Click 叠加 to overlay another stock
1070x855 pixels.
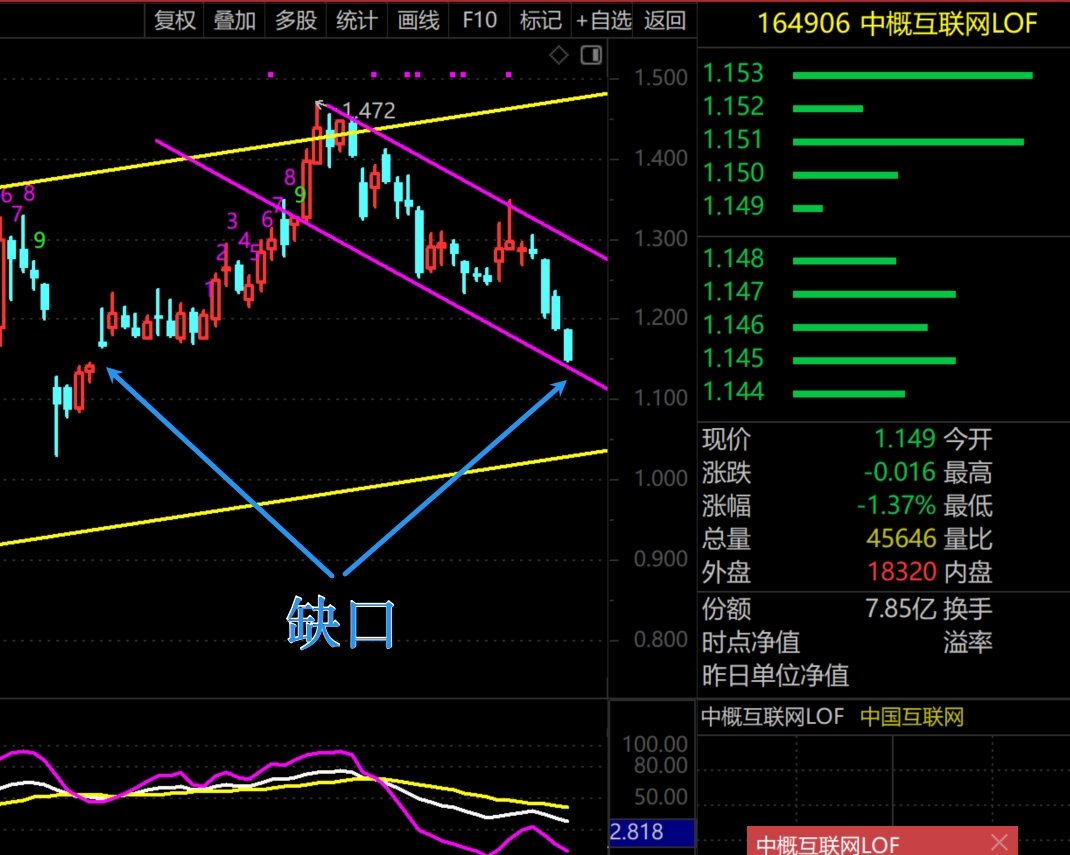[235, 20]
